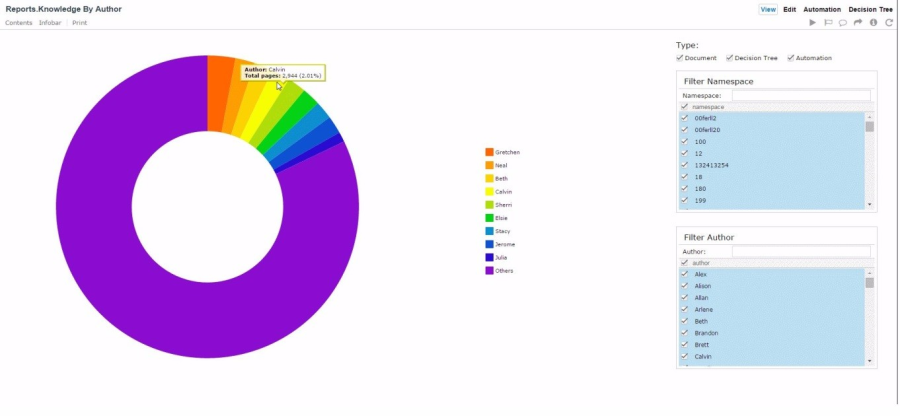Screen dimensions: 900x416
Task: Click the scroll-down arrow in author list
Action: [x=870, y=361]
